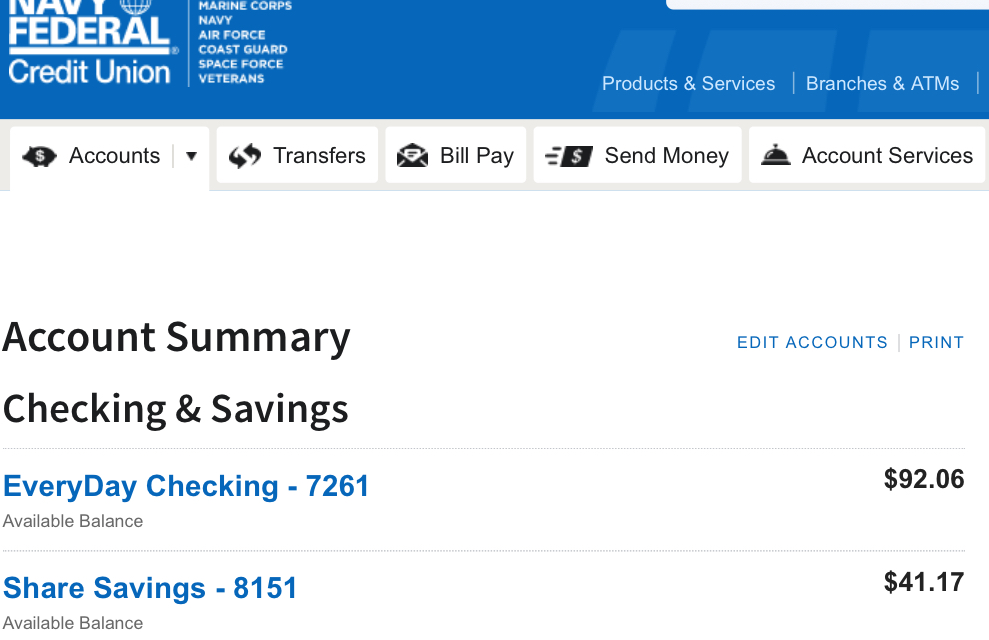Screen dimensions: 989x640
Task: Click the service bell icon
Action: pos(776,155)
